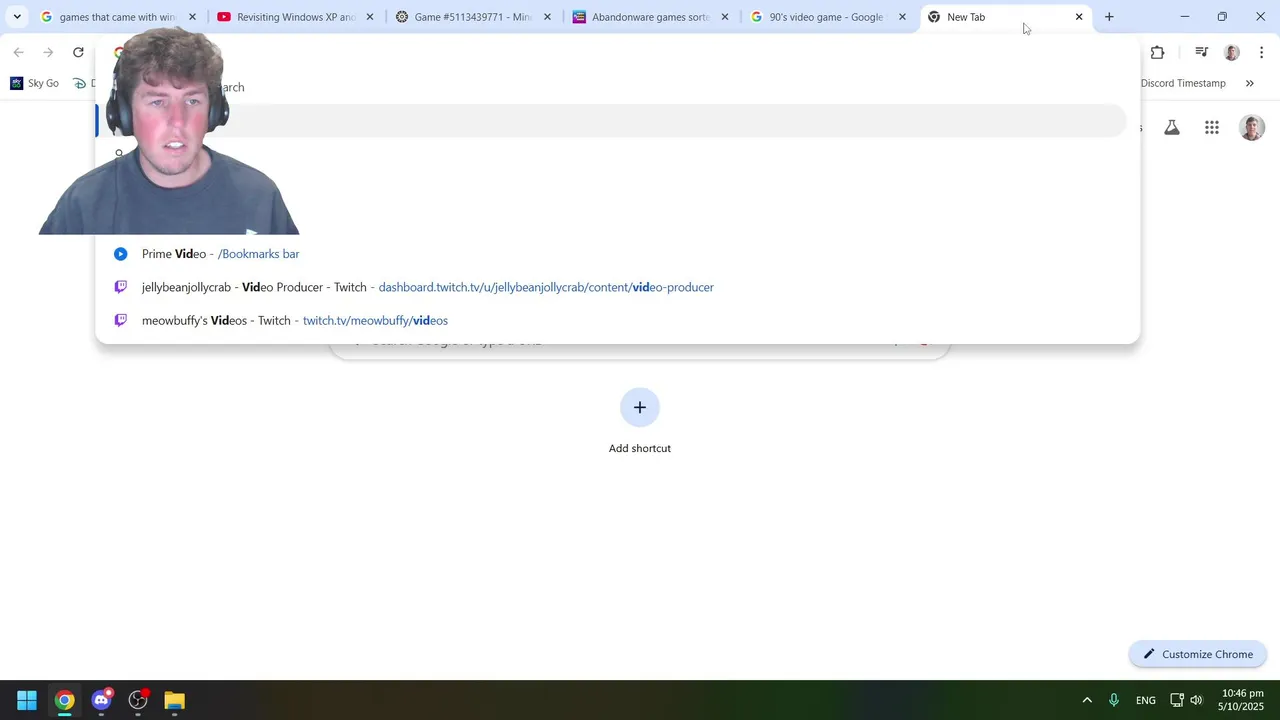
Task: Go forward to next page
Action: coord(48,52)
